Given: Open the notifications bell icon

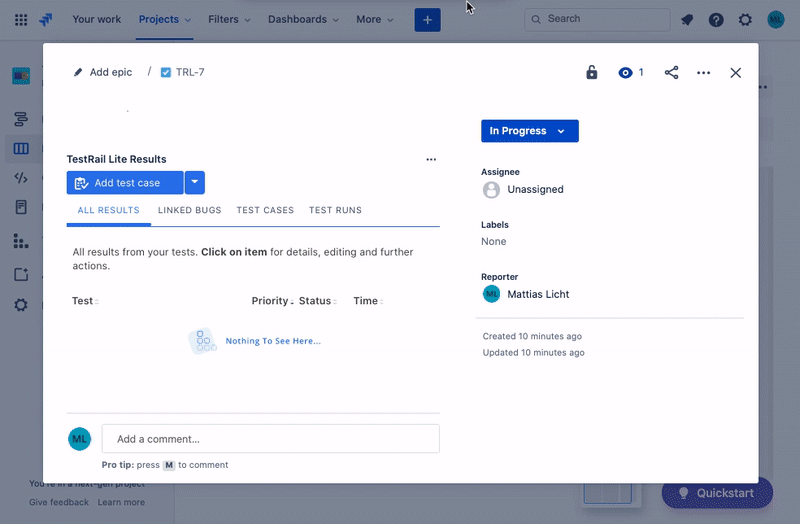Looking at the screenshot, I should (x=687, y=20).
